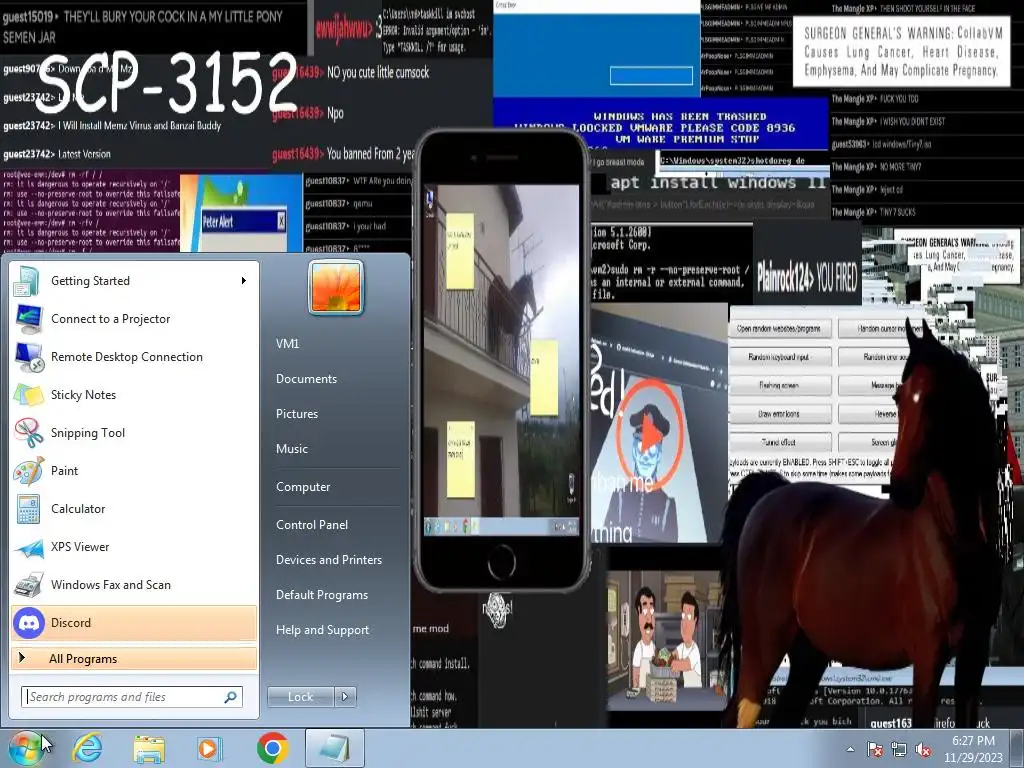1024x768 pixels.
Task: Click the search magnifier icon
Action: 231,697
